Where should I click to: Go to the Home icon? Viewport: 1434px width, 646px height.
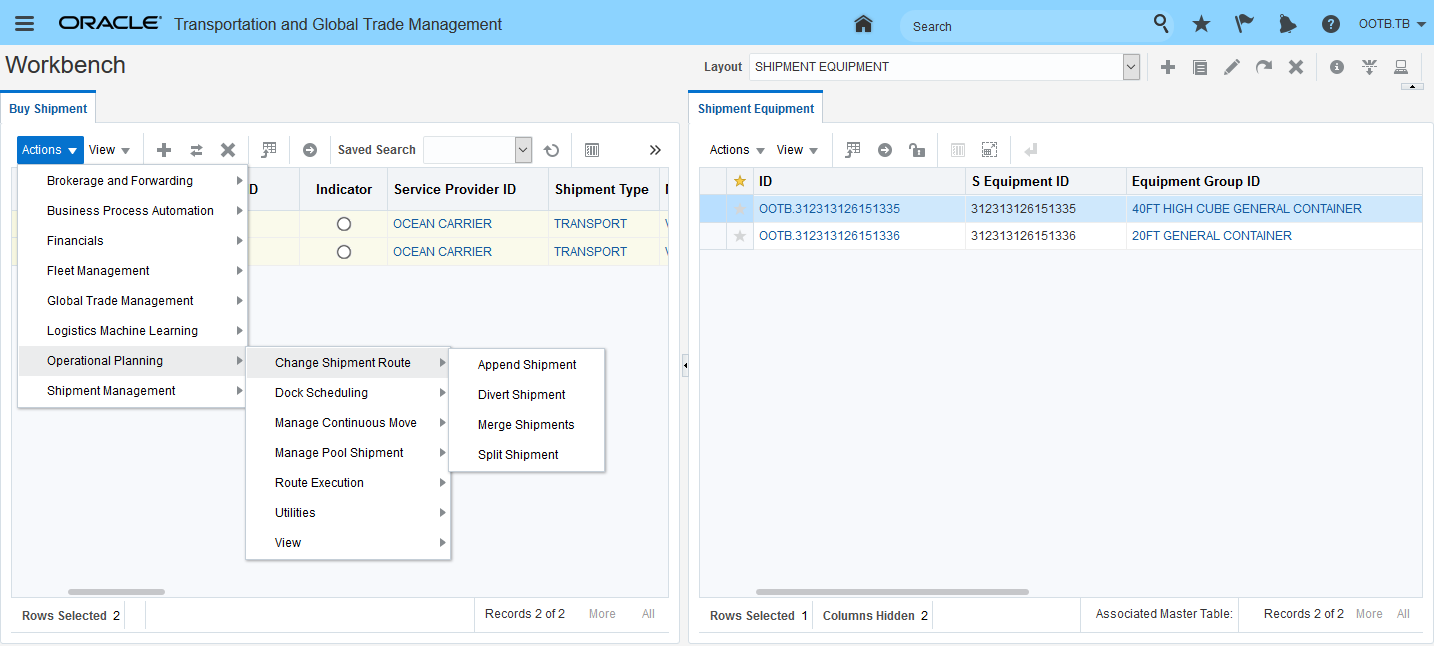click(x=863, y=24)
